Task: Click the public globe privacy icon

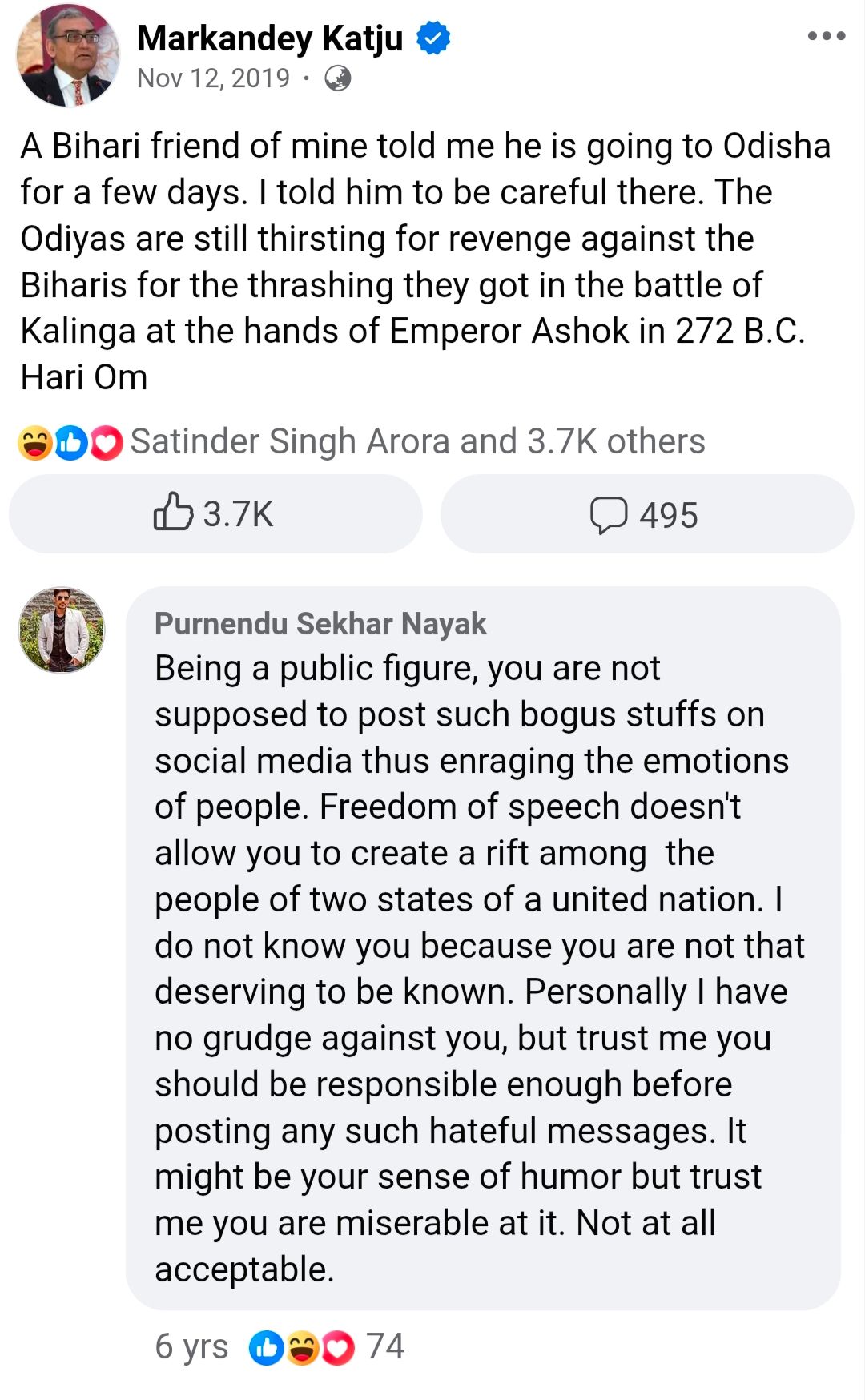Action: click(x=338, y=78)
